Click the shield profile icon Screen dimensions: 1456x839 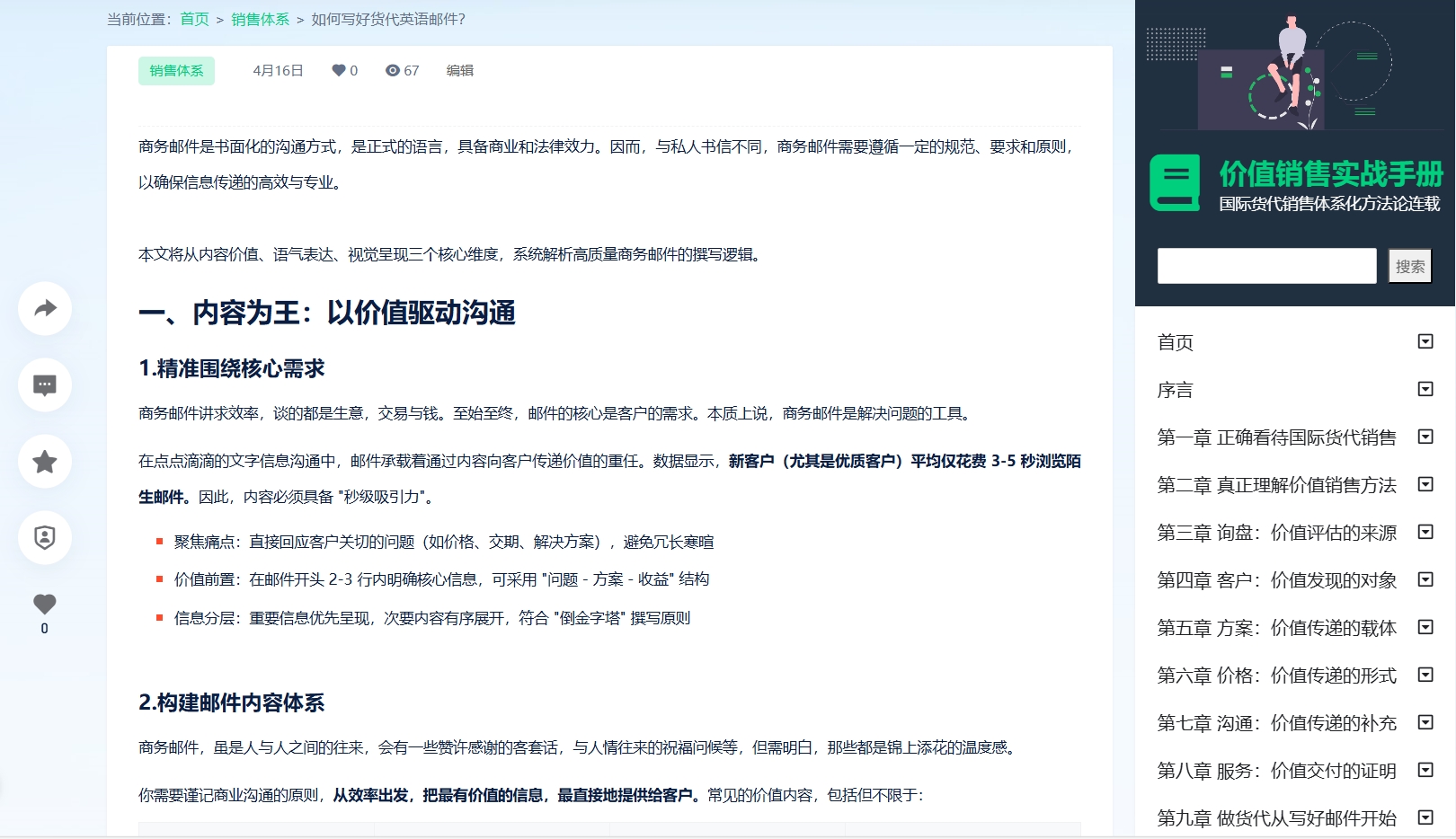click(x=44, y=537)
